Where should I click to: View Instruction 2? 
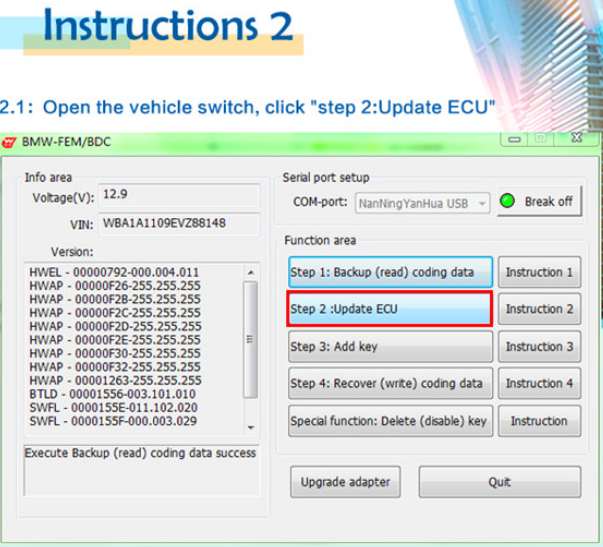click(x=539, y=309)
